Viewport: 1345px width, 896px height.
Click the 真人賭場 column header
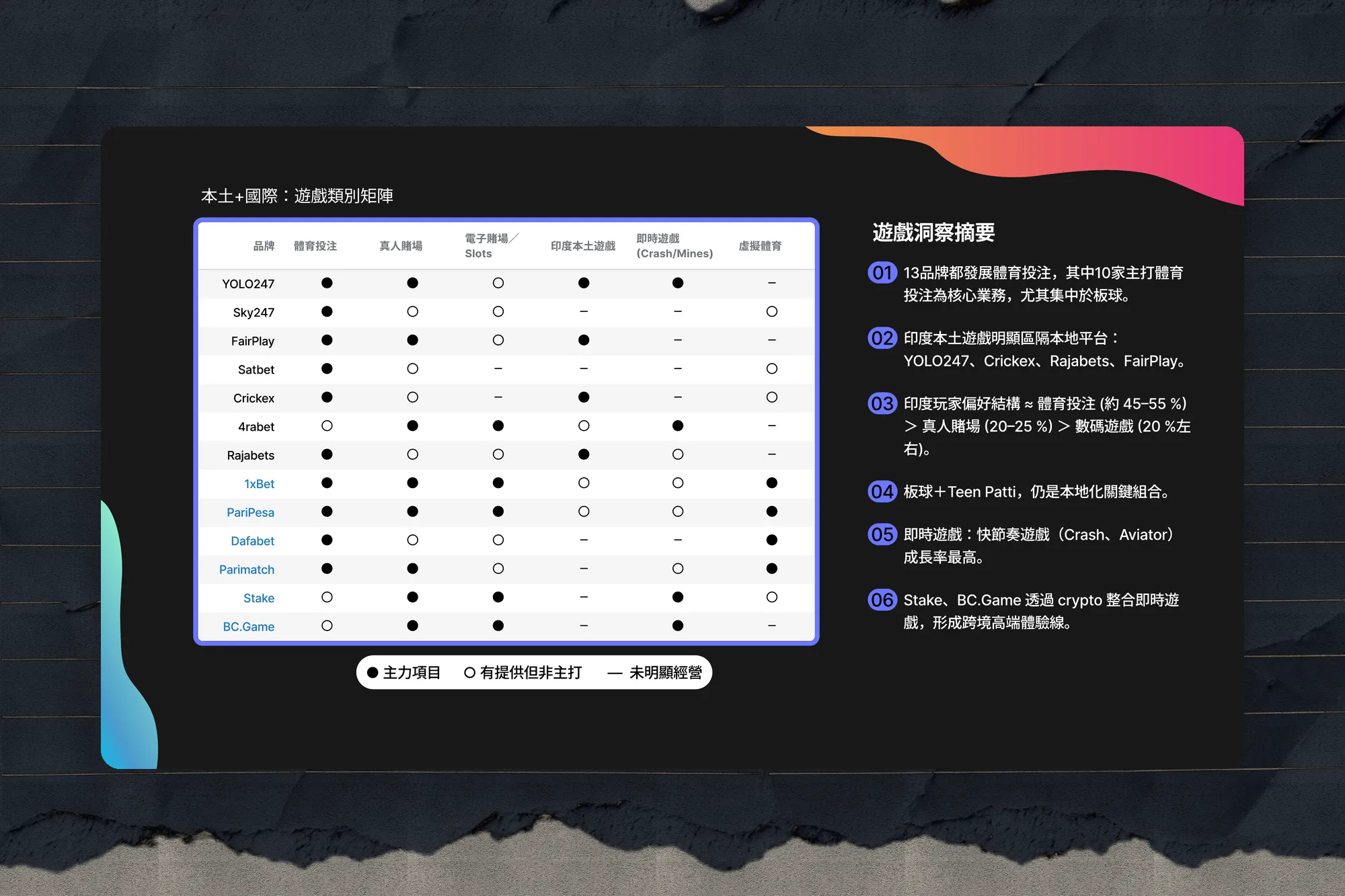401,246
